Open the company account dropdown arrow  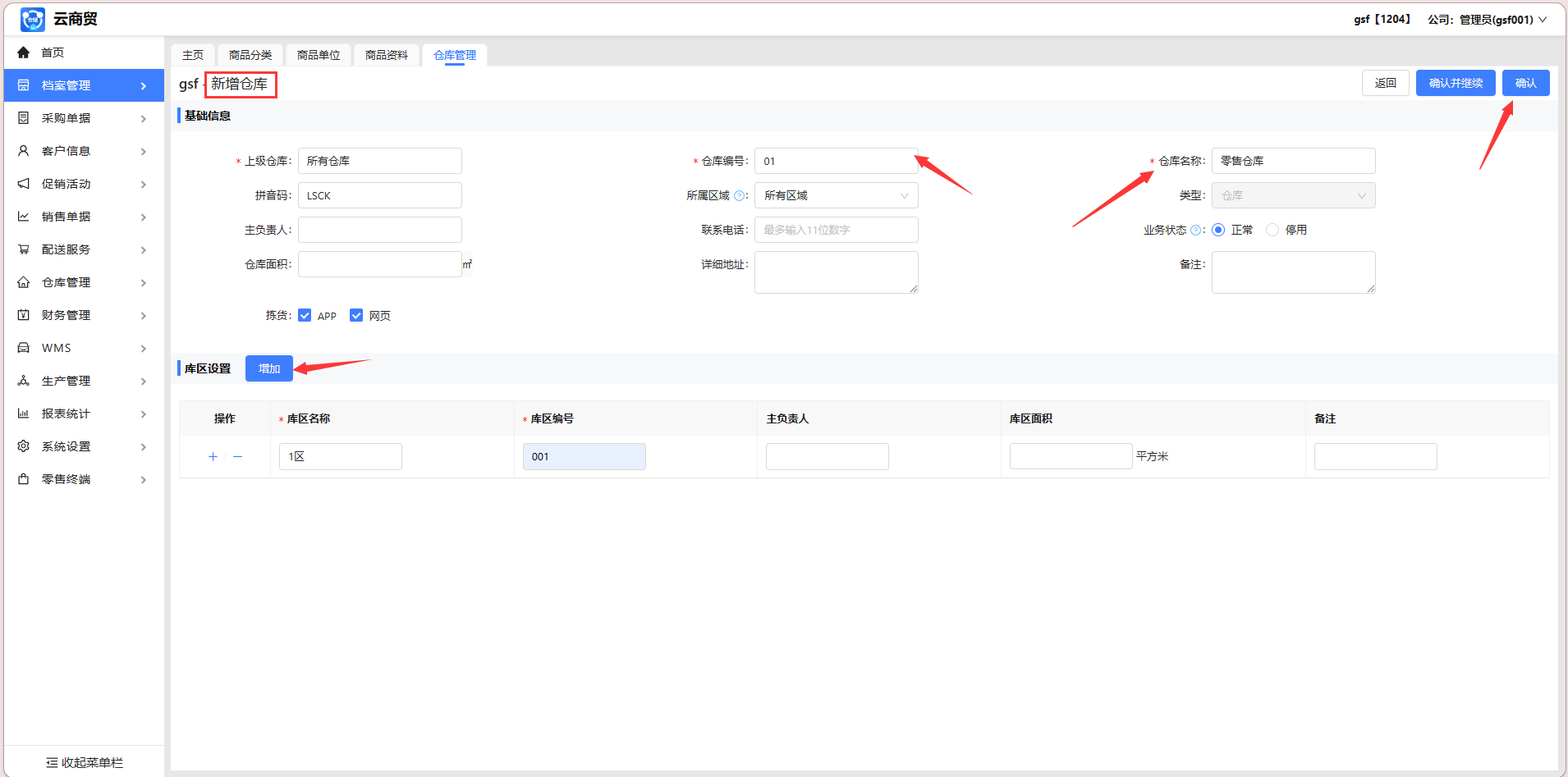pos(1543,20)
